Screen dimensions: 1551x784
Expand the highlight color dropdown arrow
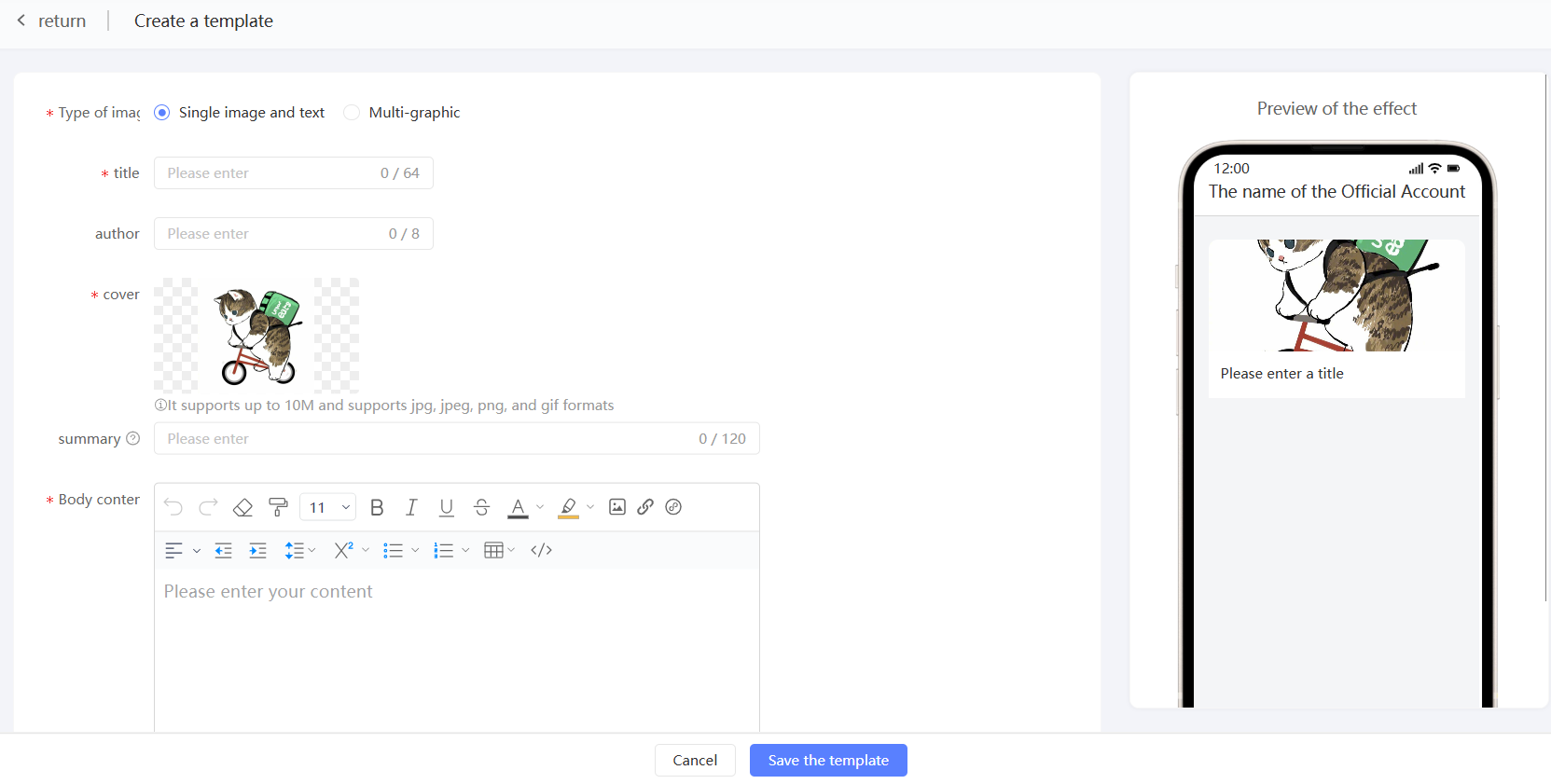point(590,507)
